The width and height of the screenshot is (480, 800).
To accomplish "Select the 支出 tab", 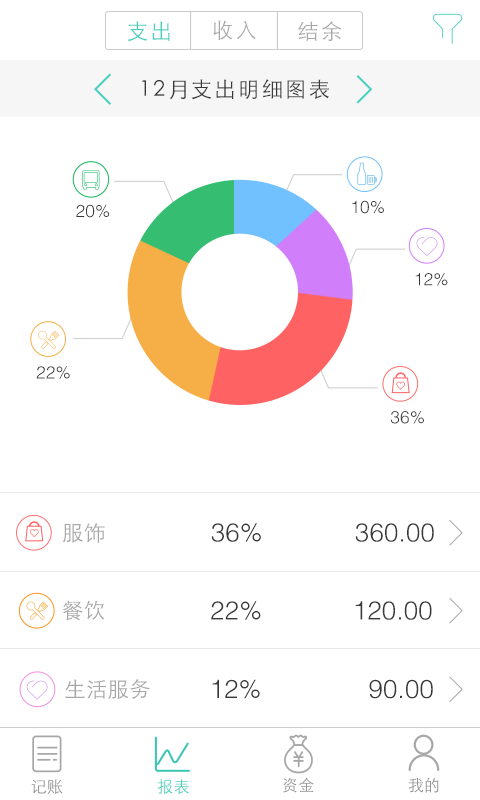I will point(148,31).
